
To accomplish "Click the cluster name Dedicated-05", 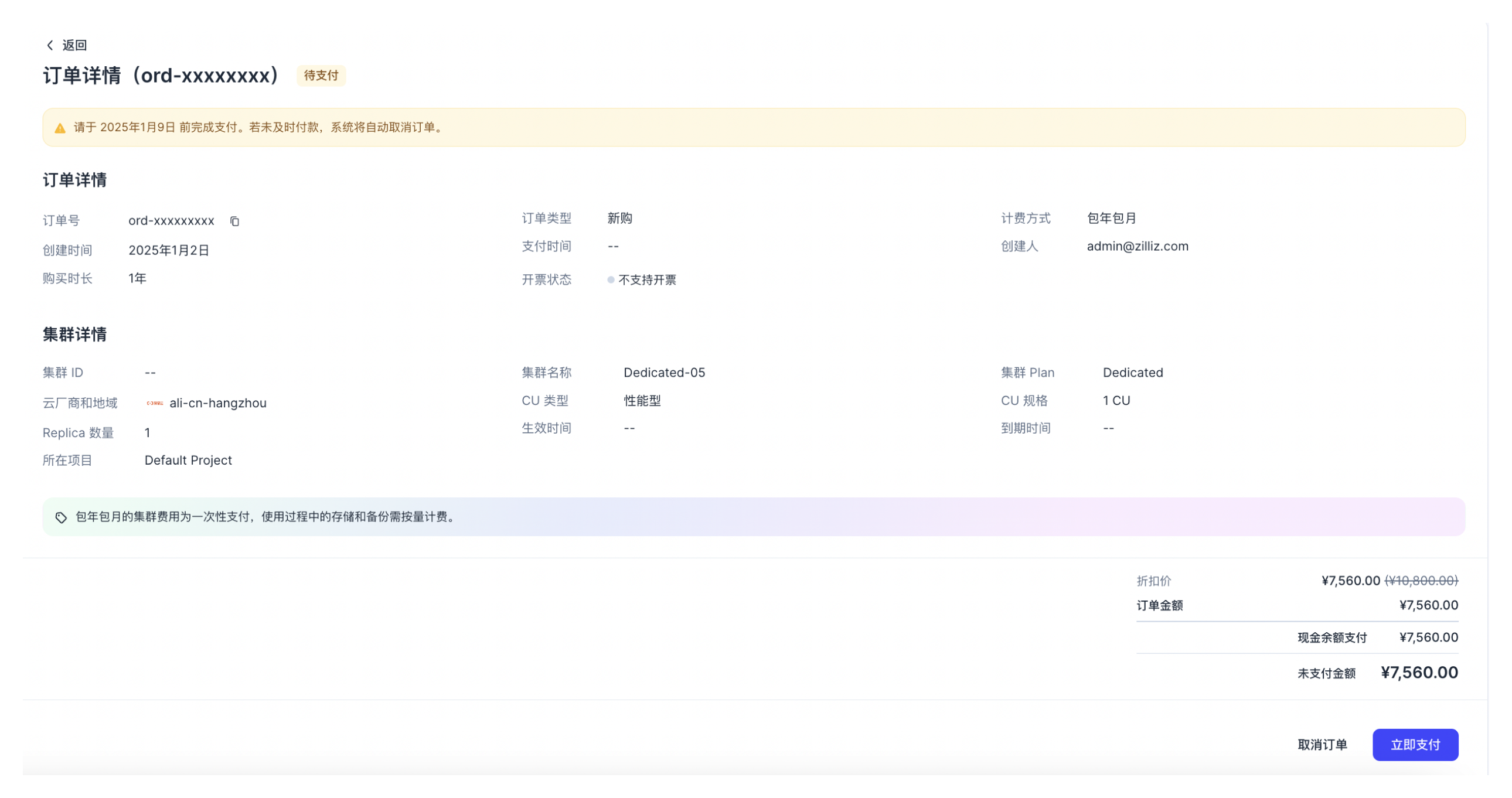I will [665, 372].
